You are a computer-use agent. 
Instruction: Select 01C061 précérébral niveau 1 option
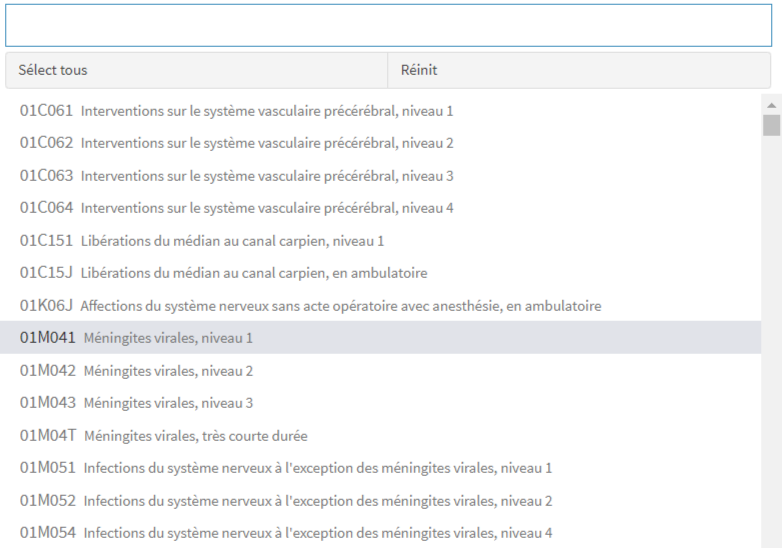(x=237, y=111)
